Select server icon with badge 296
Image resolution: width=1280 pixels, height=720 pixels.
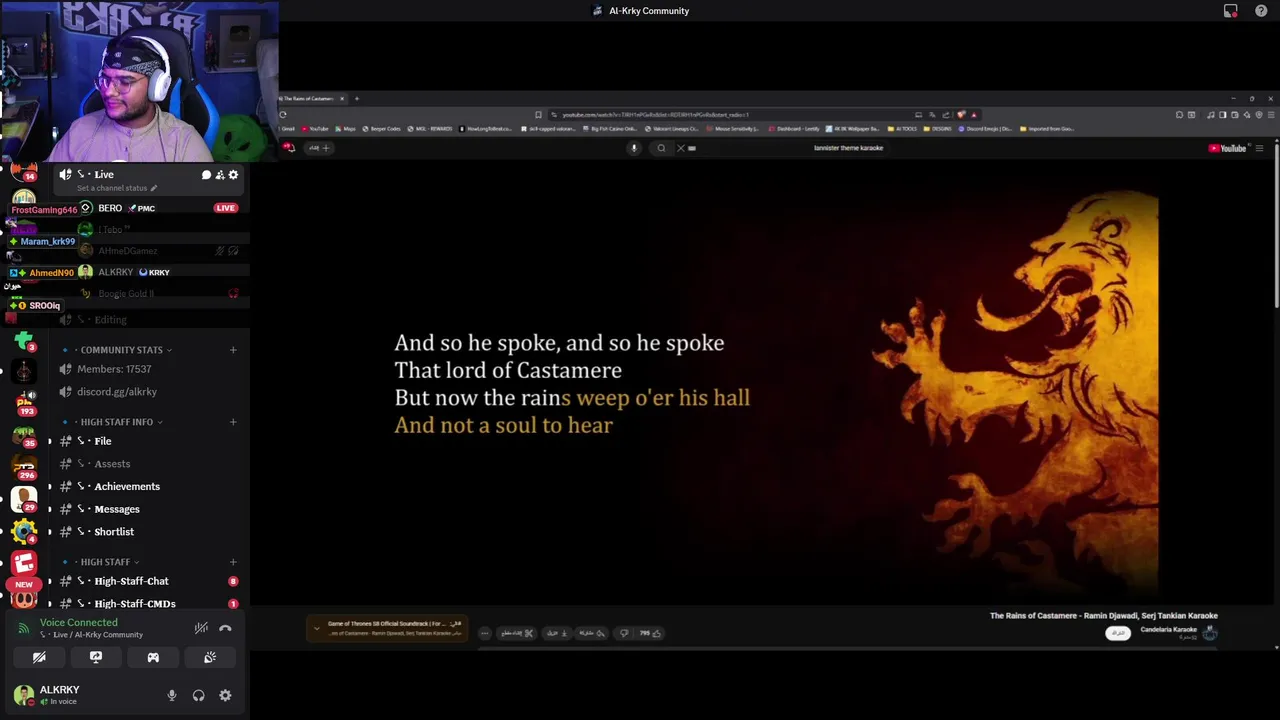24,466
